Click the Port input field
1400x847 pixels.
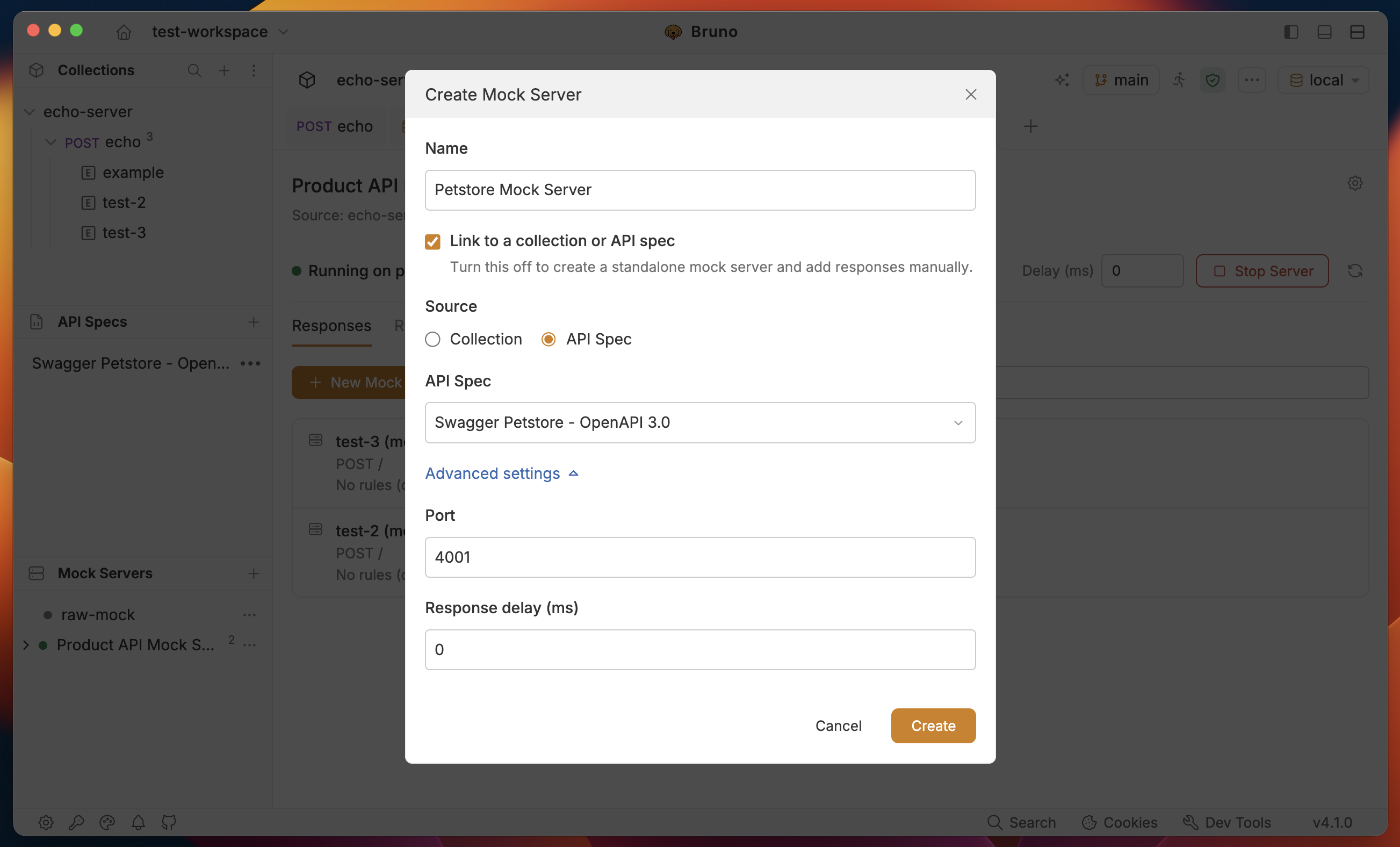700,557
